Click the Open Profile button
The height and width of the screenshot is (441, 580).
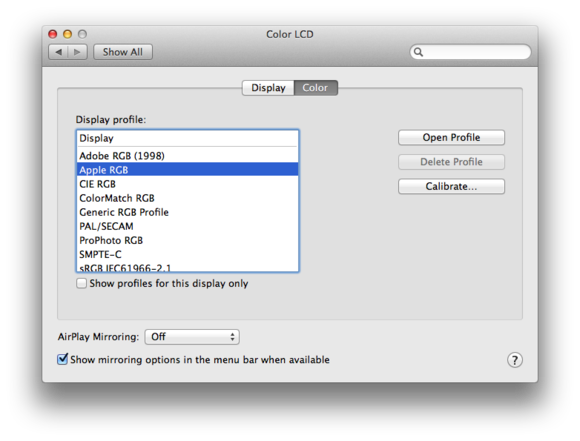click(451, 138)
